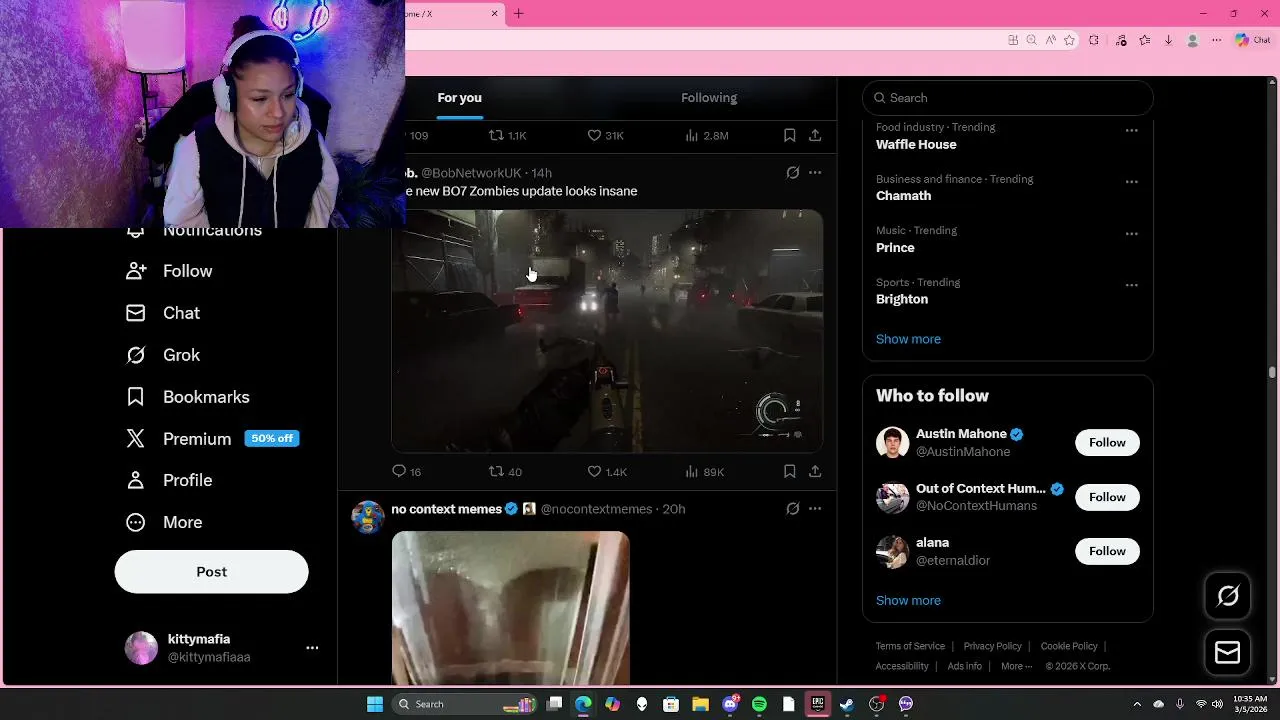Open the Privacy Policy link
Screen dimensions: 1280x720
coord(992,646)
